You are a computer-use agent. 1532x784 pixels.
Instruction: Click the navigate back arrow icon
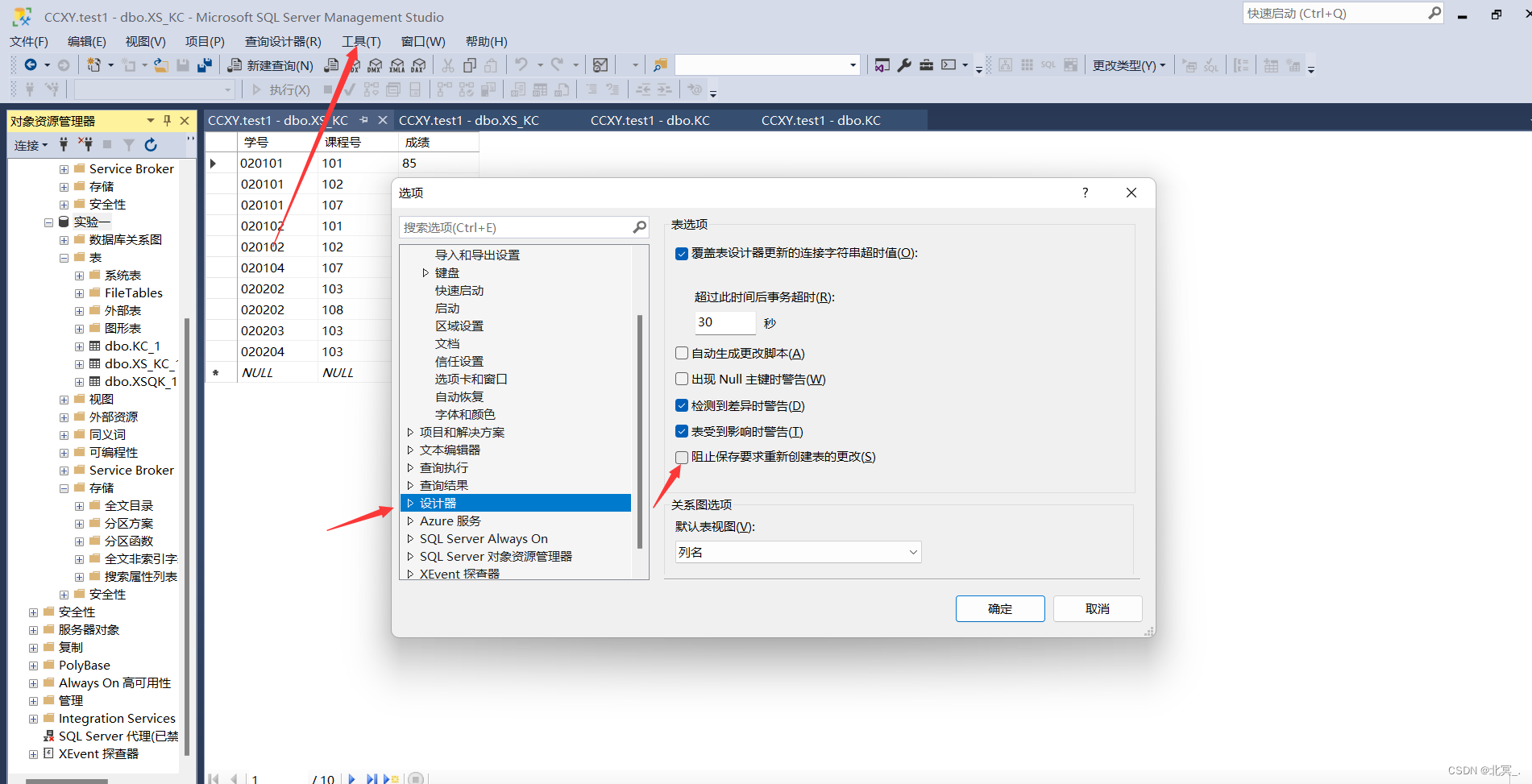coord(31,65)
